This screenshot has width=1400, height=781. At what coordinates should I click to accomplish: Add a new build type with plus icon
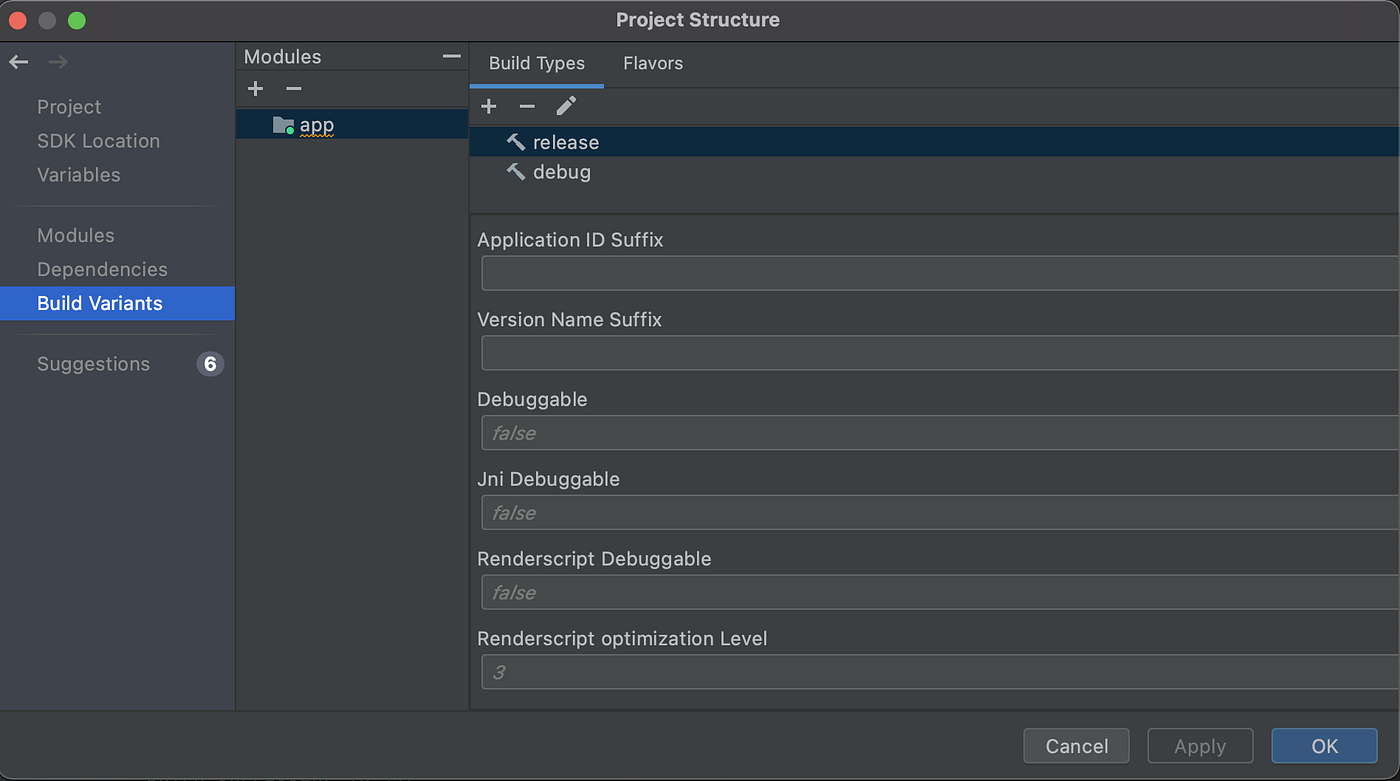[489, 106]
